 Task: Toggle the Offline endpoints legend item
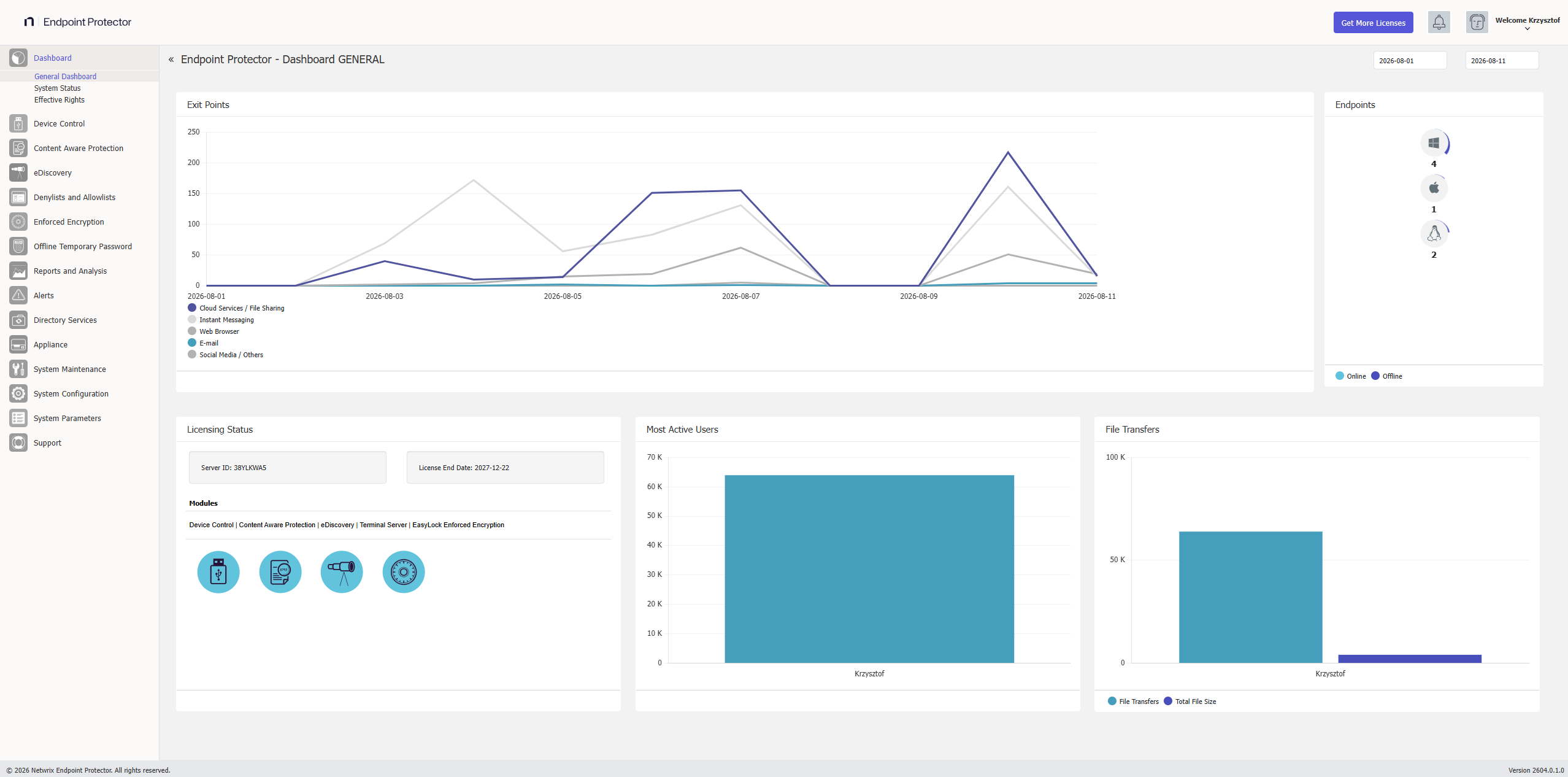[x=1387, y=376]
